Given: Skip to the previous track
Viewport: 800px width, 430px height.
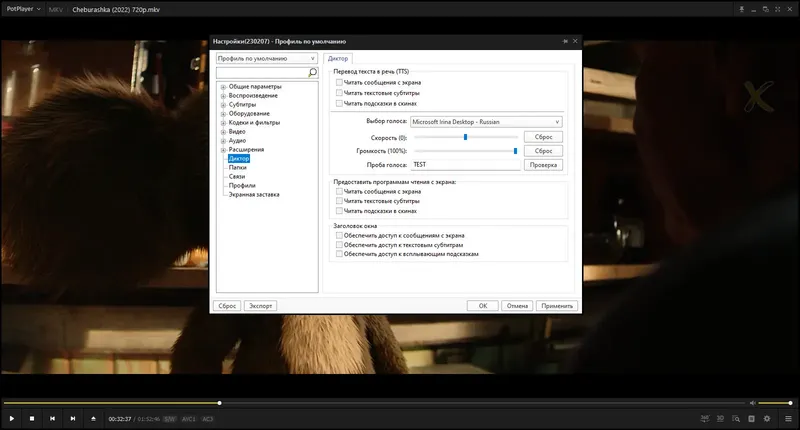Looking at the screenshot, I should (x=52, y=418).
